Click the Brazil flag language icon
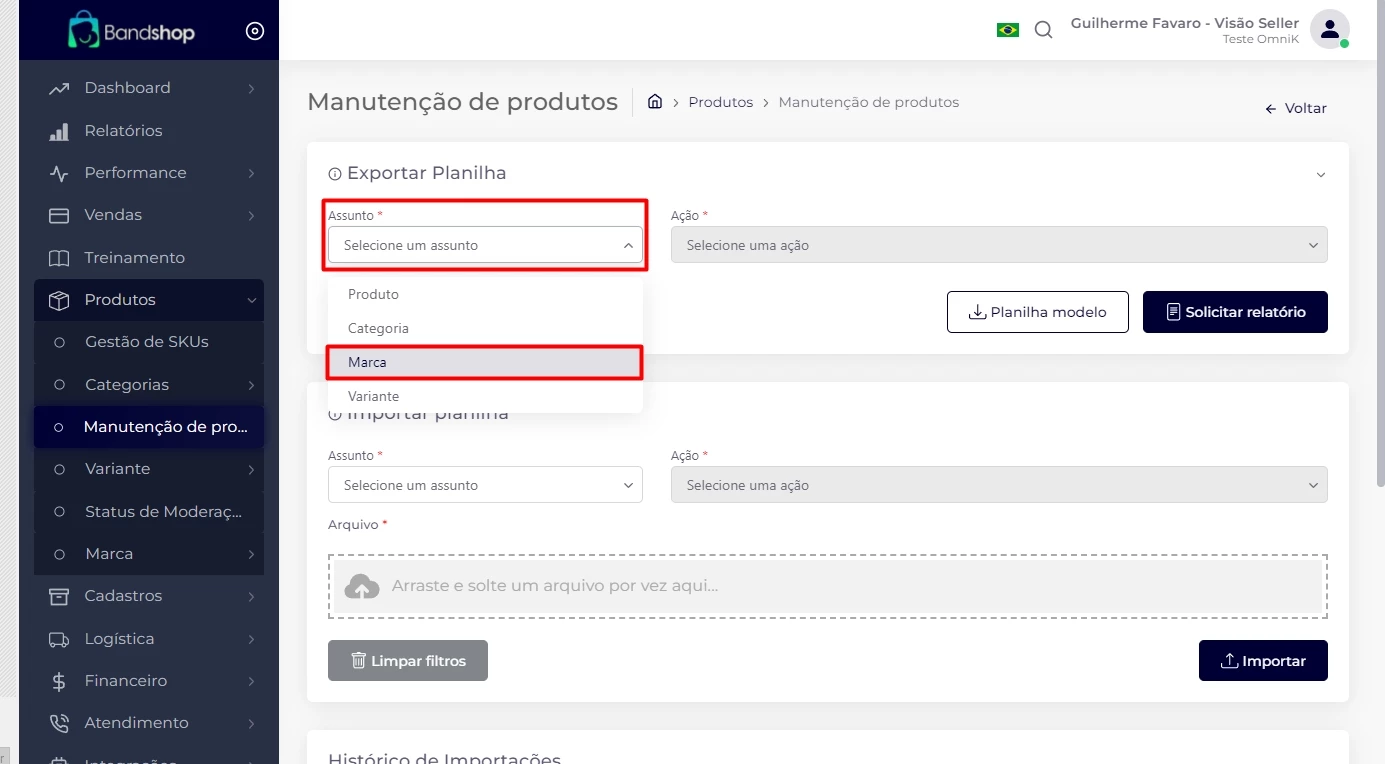Screen dimensions: 1385x764 tap(1007, 30)
